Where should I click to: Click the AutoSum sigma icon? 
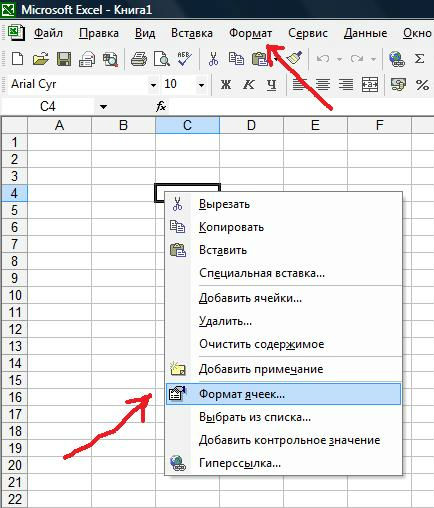[419, 59]
